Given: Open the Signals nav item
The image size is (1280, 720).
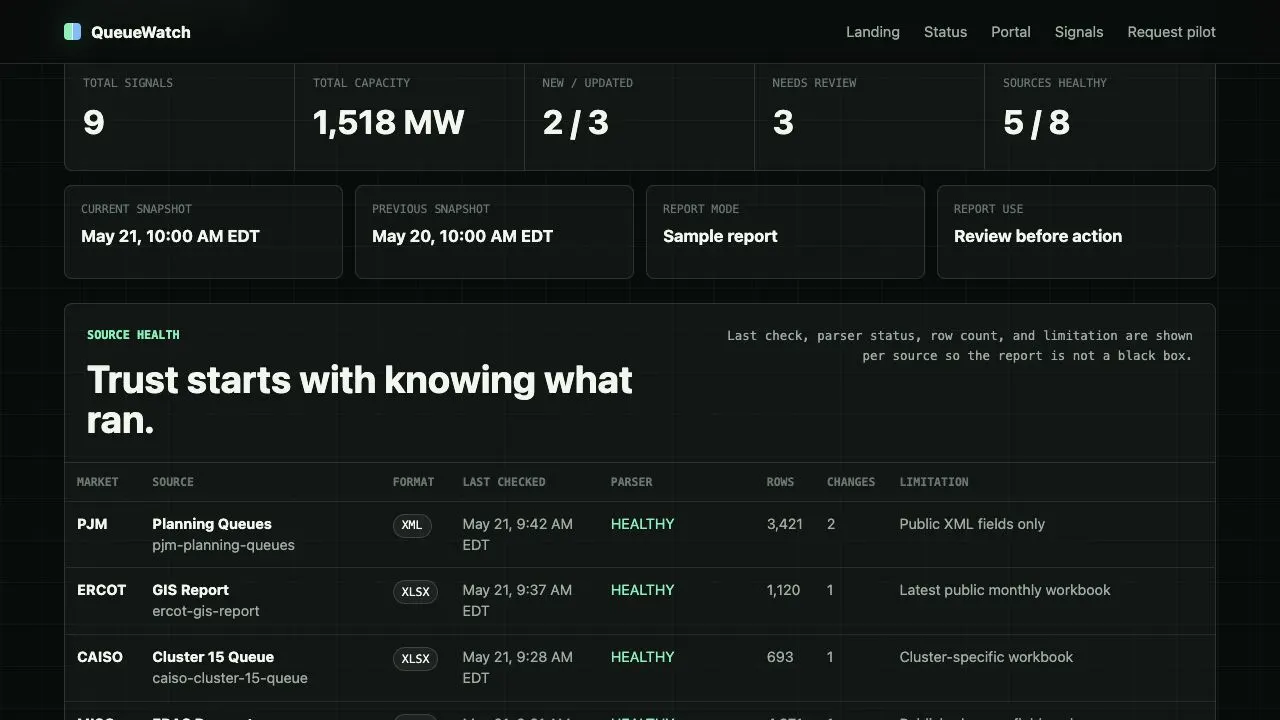Looking at the screenshot, I should click(1079, 32).
